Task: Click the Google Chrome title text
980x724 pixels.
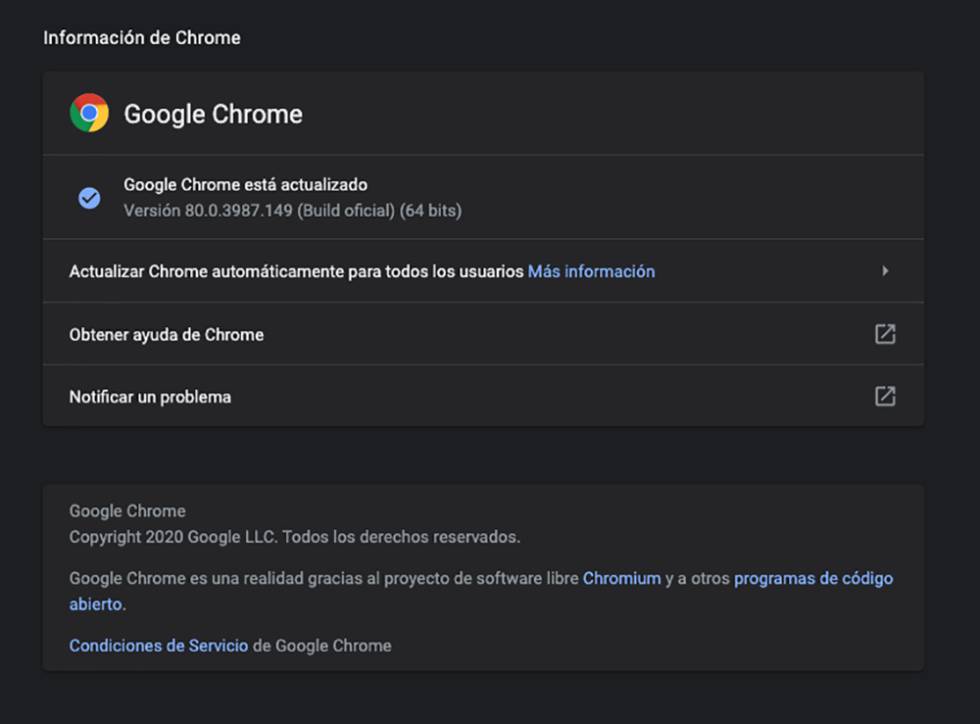Action: pyautogui.click(x=213, y=114)
